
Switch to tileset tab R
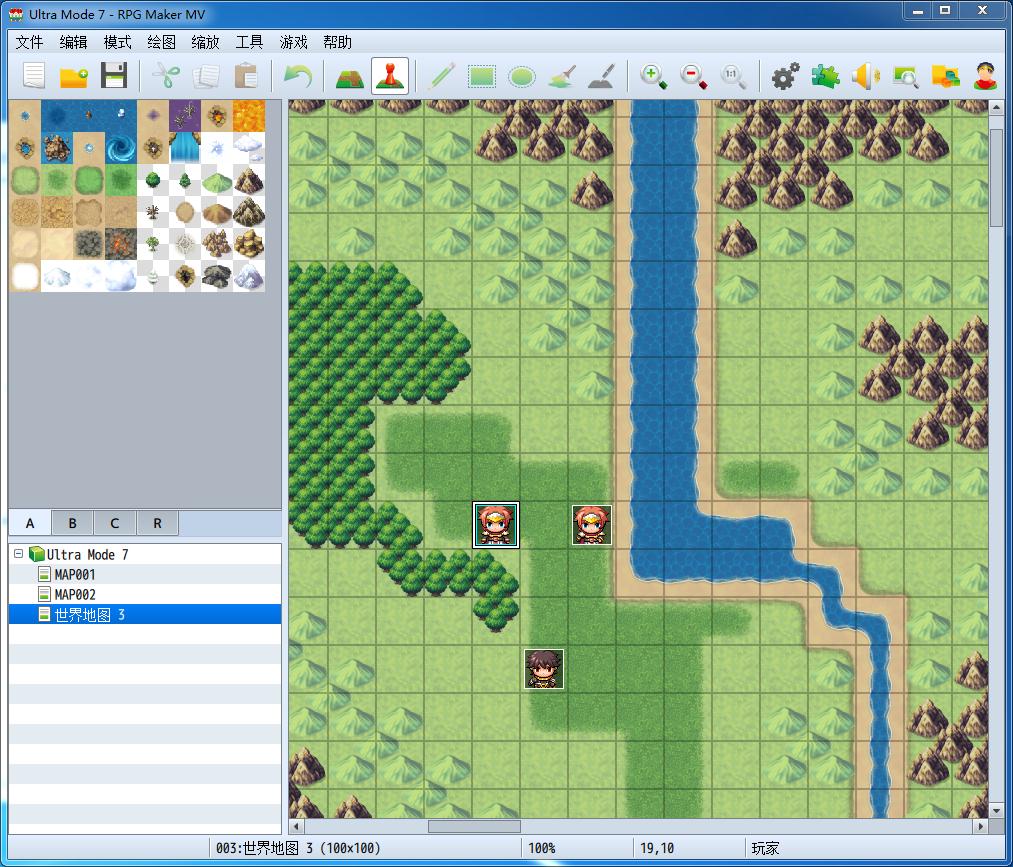157,523
